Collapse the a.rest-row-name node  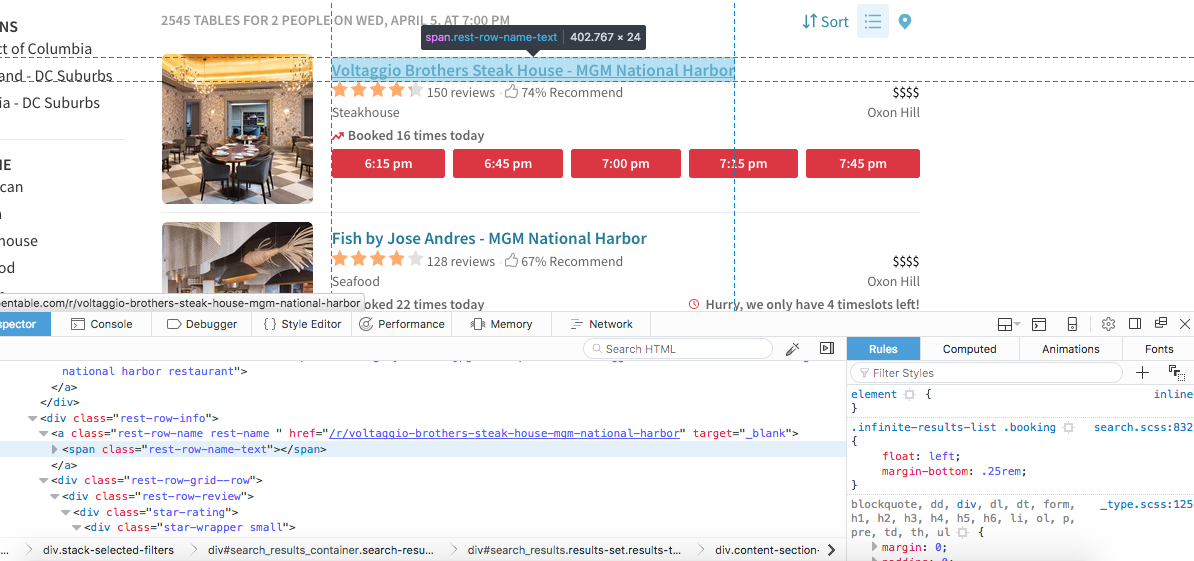43,434
